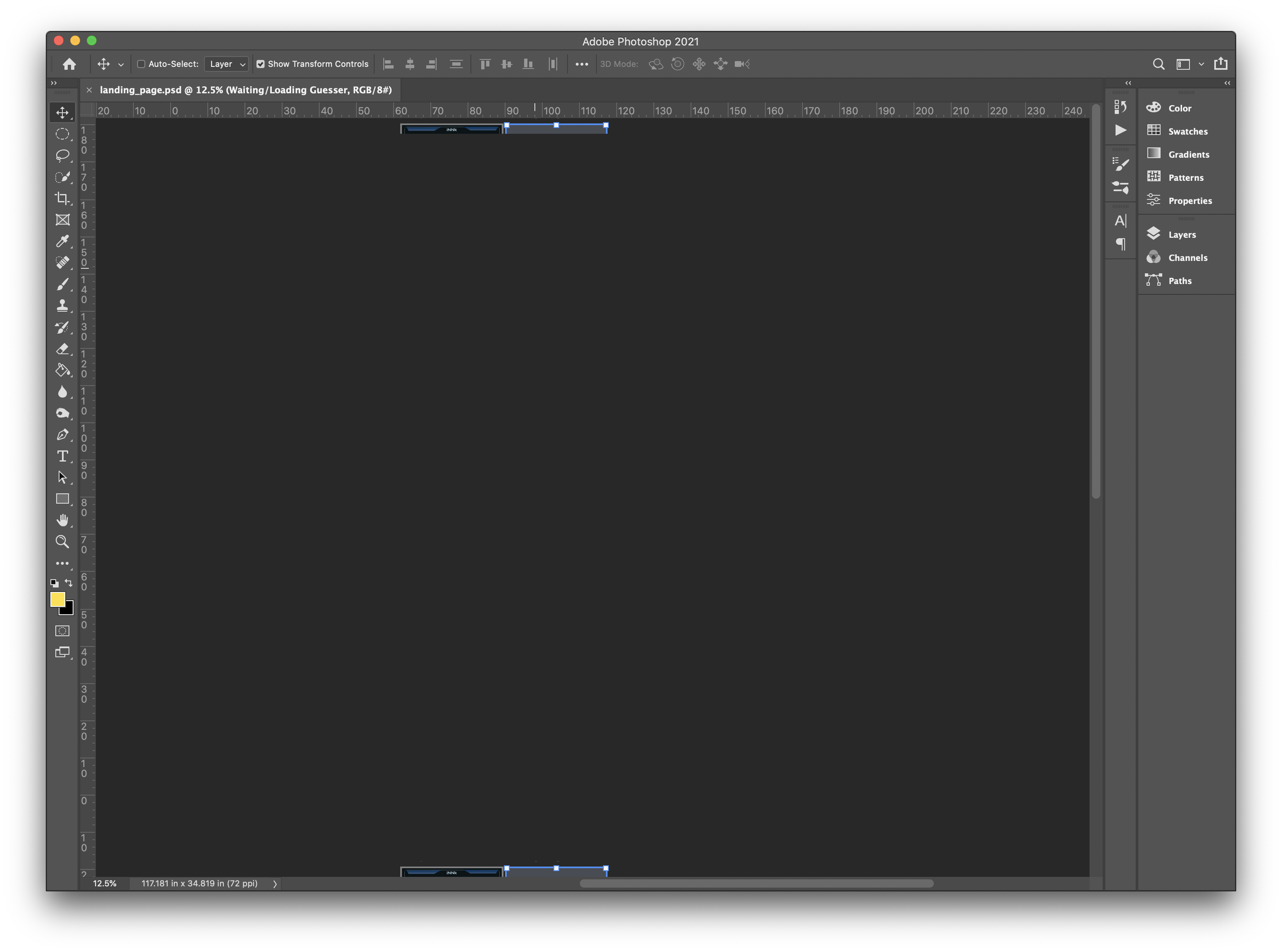This screenshot has width=1282, height=952.
Task: Open the Channels panel
Action: (1187, 257)
